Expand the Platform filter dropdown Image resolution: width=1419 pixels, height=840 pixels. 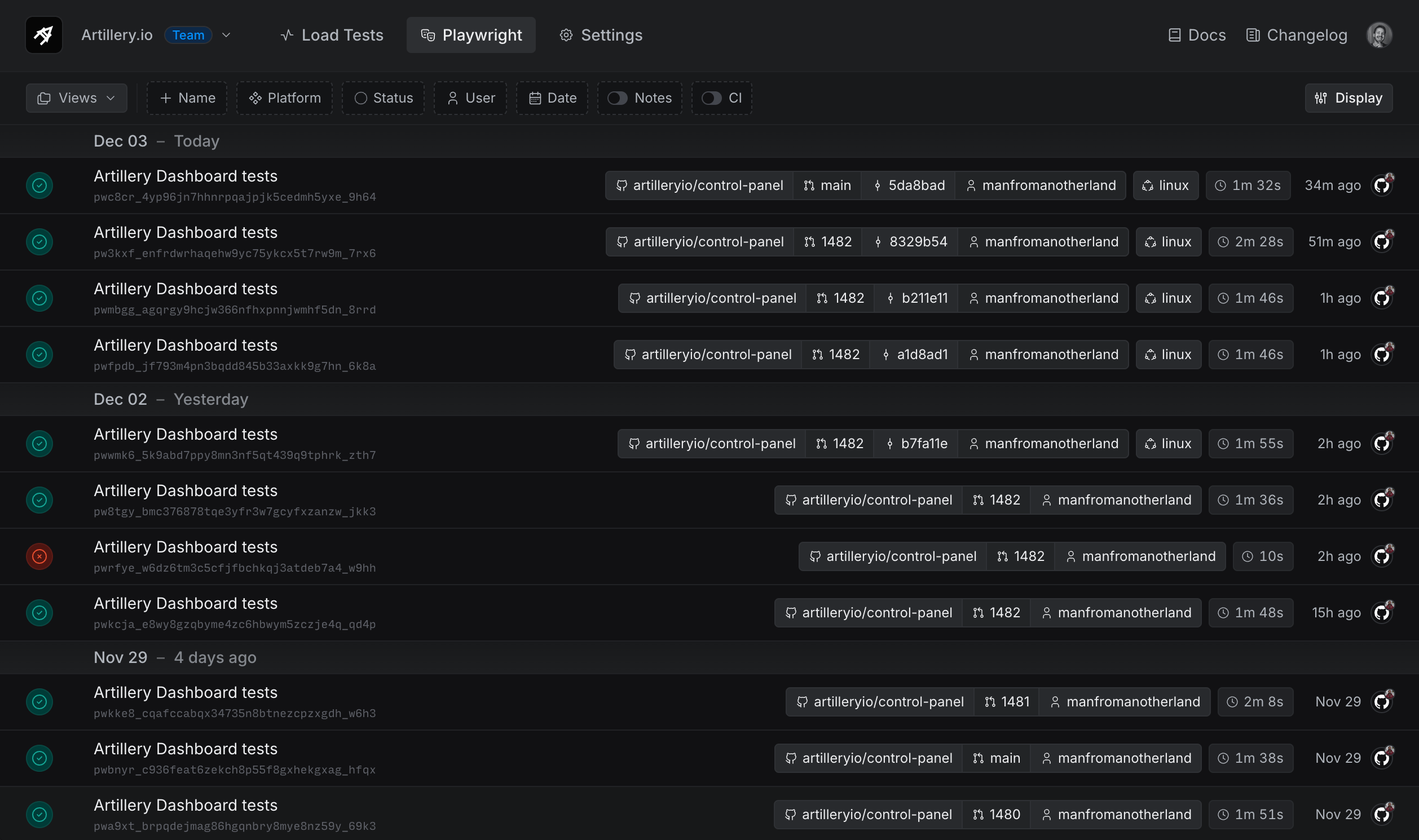[285, 97]
